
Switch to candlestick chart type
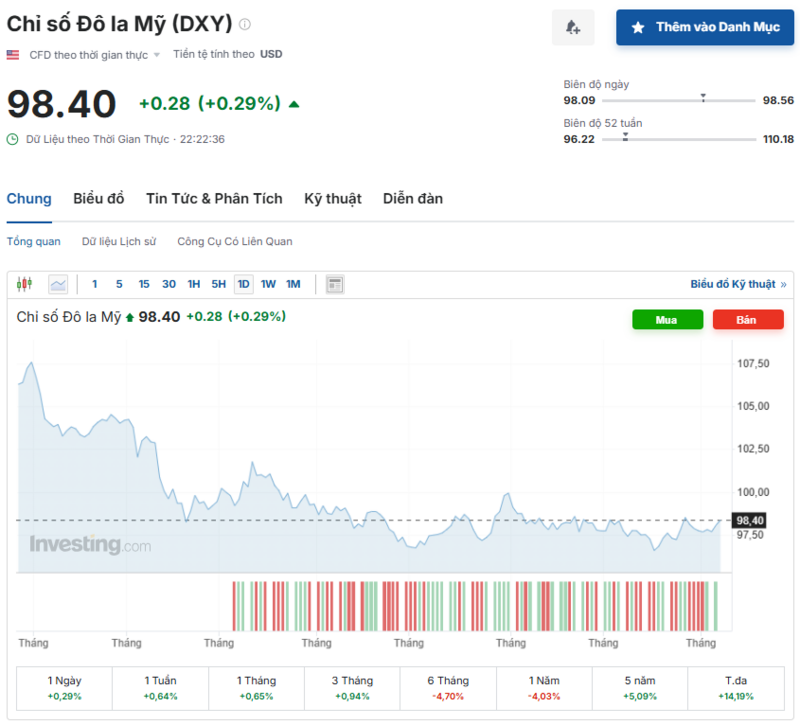[25, 284]
